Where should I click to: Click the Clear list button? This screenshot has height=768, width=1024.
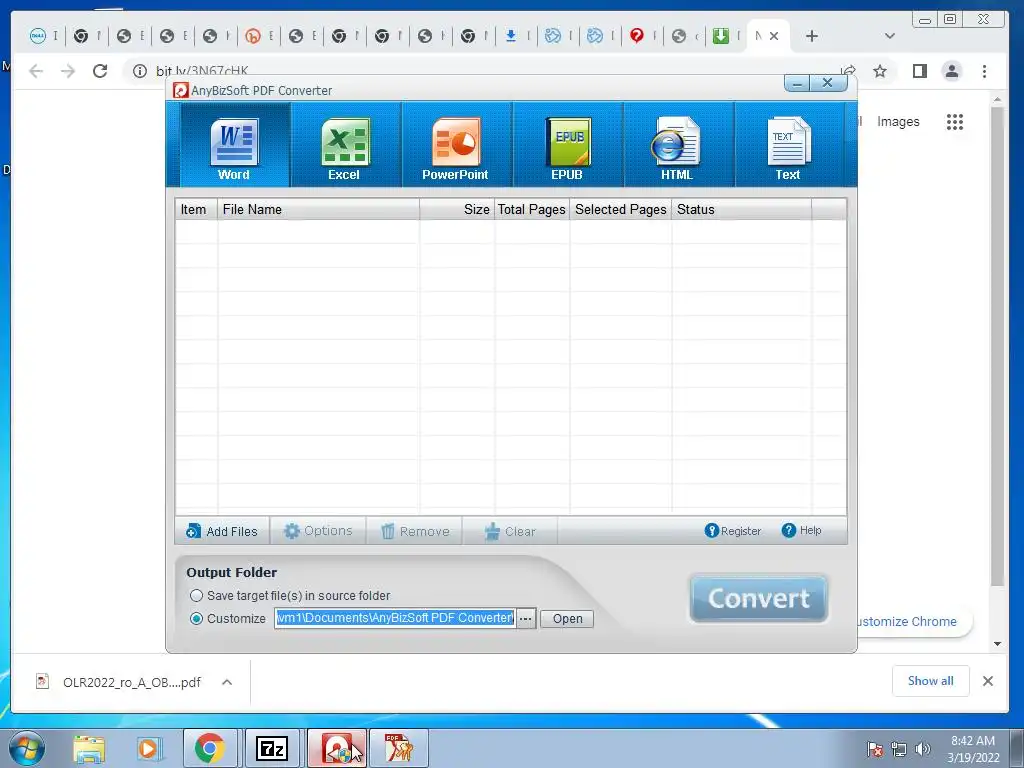coord(510,531)
